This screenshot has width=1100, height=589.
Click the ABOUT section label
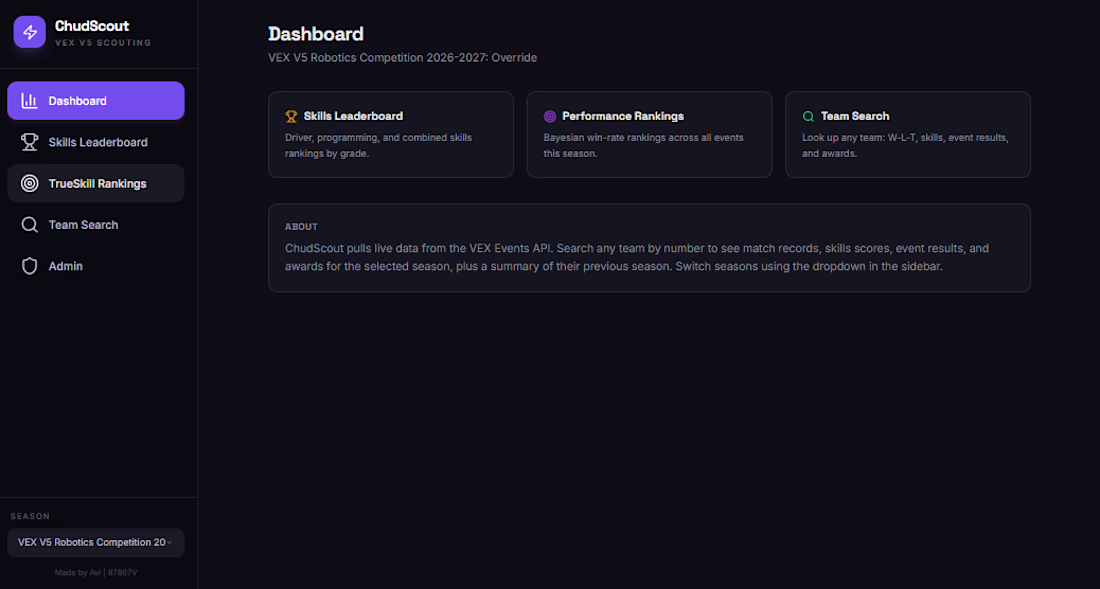point(301,226)
